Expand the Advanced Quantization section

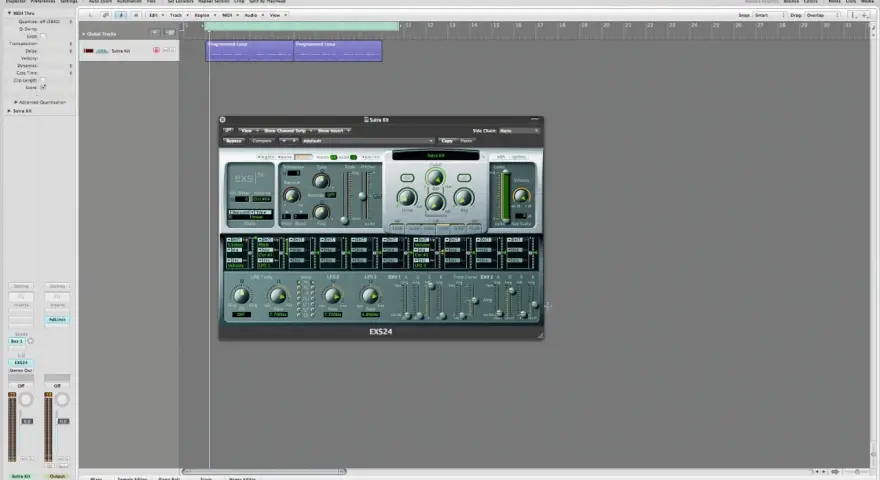(16, 102)
